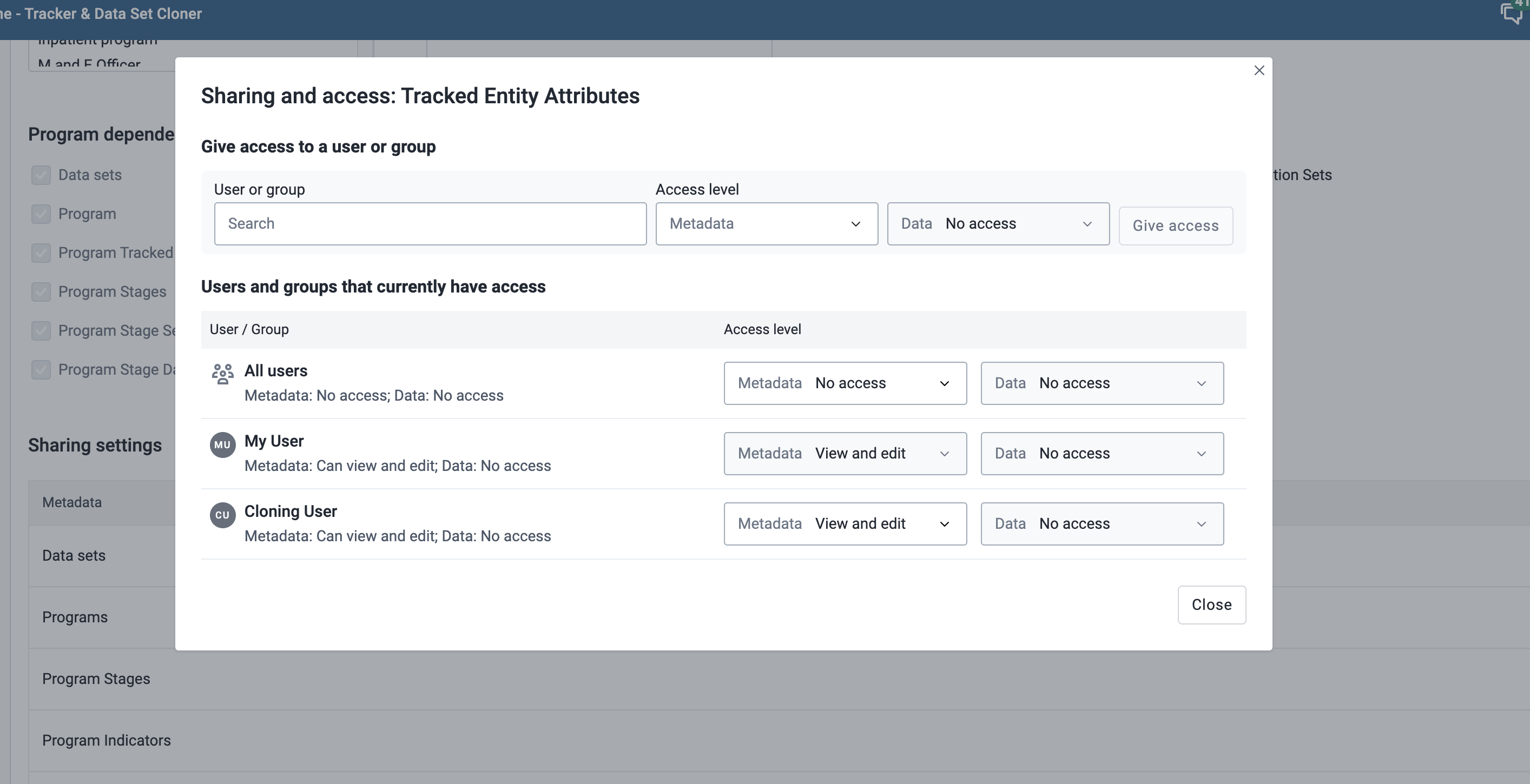The image size is (1530, 784).
Task: Toggle the Program Tracked checkbox
Action: [x=41, y=253]
